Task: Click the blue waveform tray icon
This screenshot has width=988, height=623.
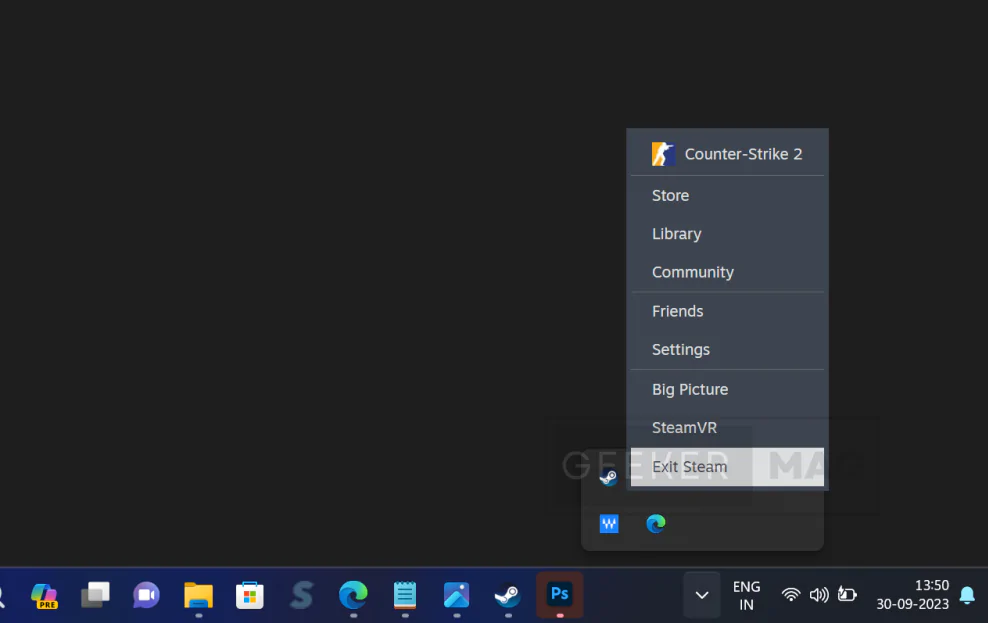Action: coord(609,523)
